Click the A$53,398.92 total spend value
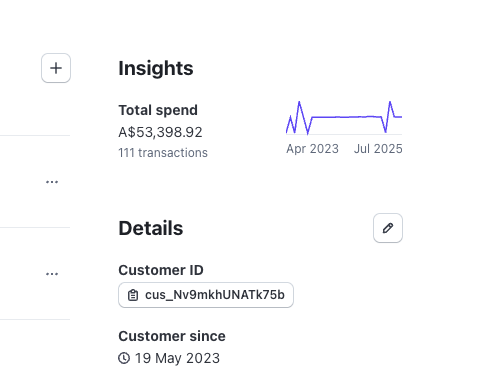Screen dimensions: 489x381 pyautogui.click(x=160, y=132)
